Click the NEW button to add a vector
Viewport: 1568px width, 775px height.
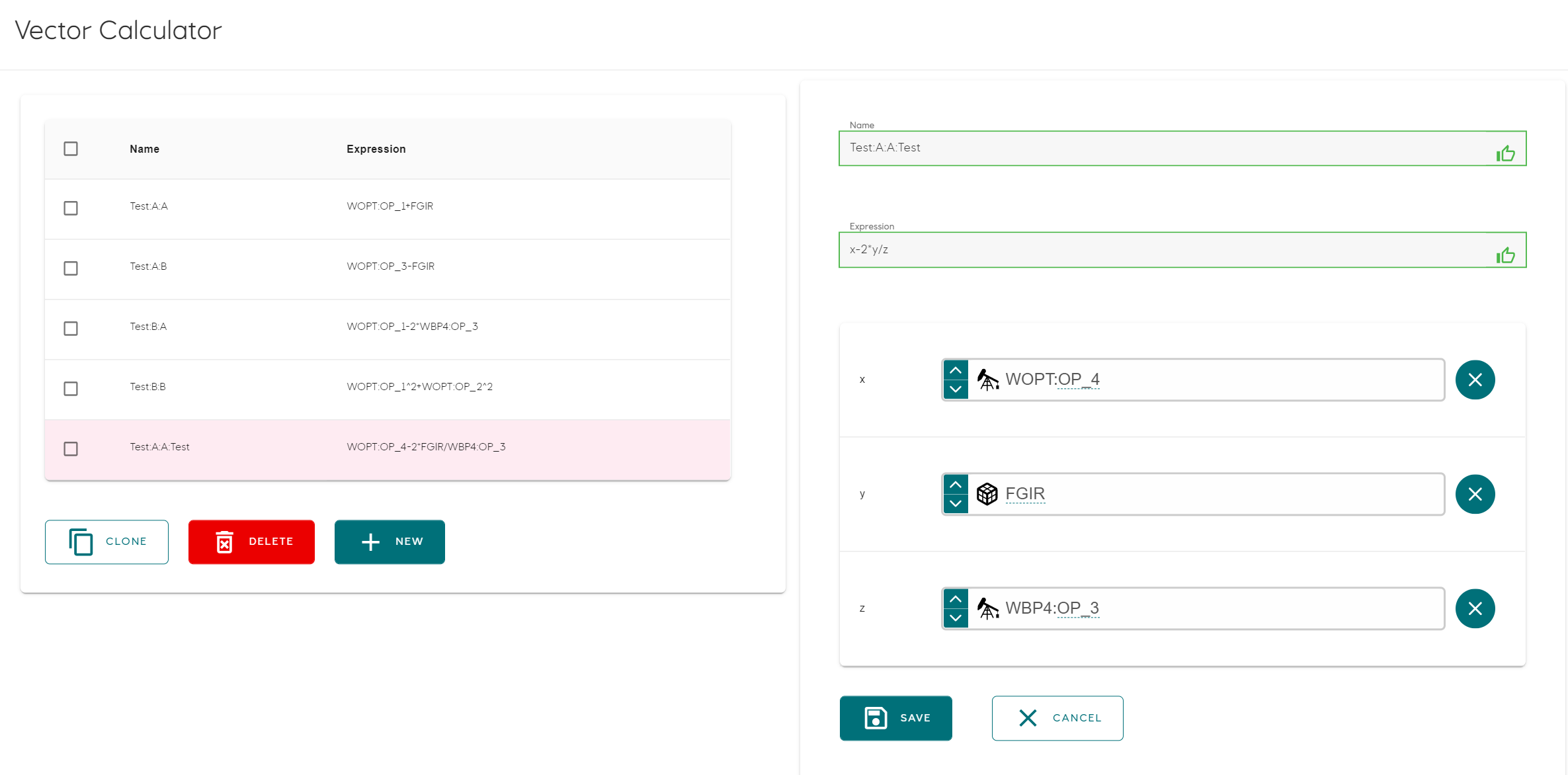tap(390, 542)
